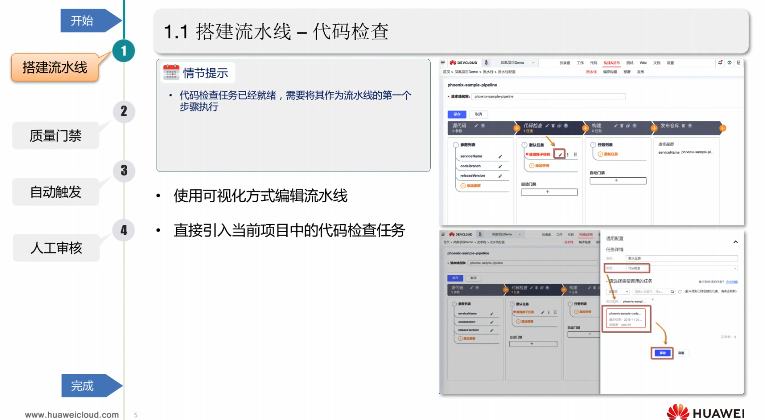Click task name field in config panel, bottom screenshot
The height and width of the screenshot is (420, 765).
682,258
